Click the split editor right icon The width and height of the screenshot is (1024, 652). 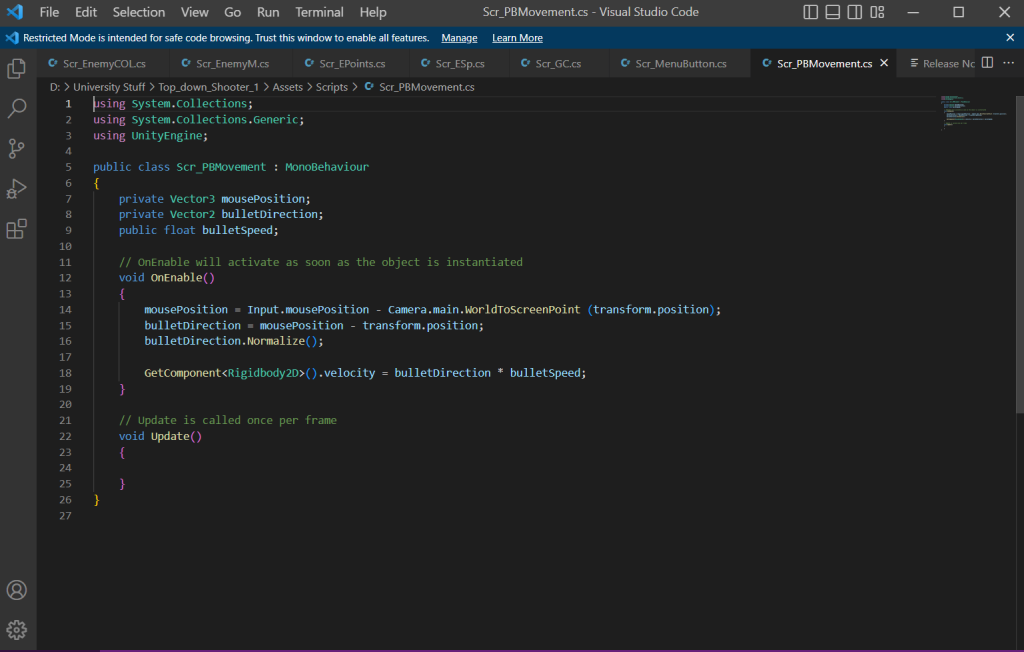pos(987,63)
